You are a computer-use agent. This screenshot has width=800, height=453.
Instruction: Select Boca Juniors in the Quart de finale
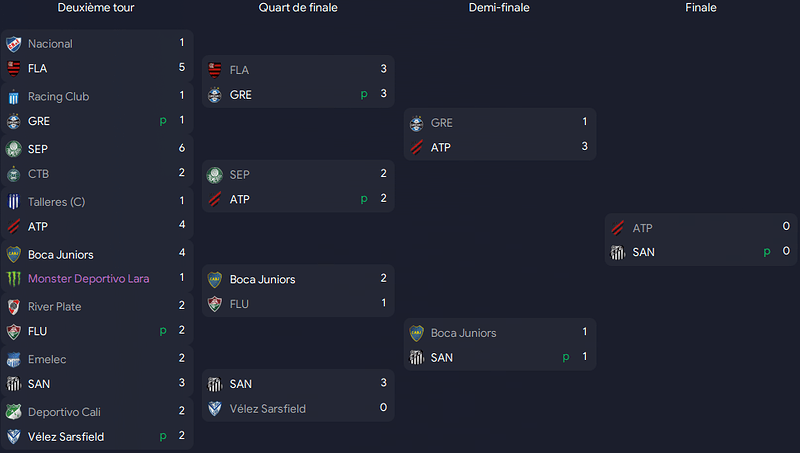tap(262, 280)
